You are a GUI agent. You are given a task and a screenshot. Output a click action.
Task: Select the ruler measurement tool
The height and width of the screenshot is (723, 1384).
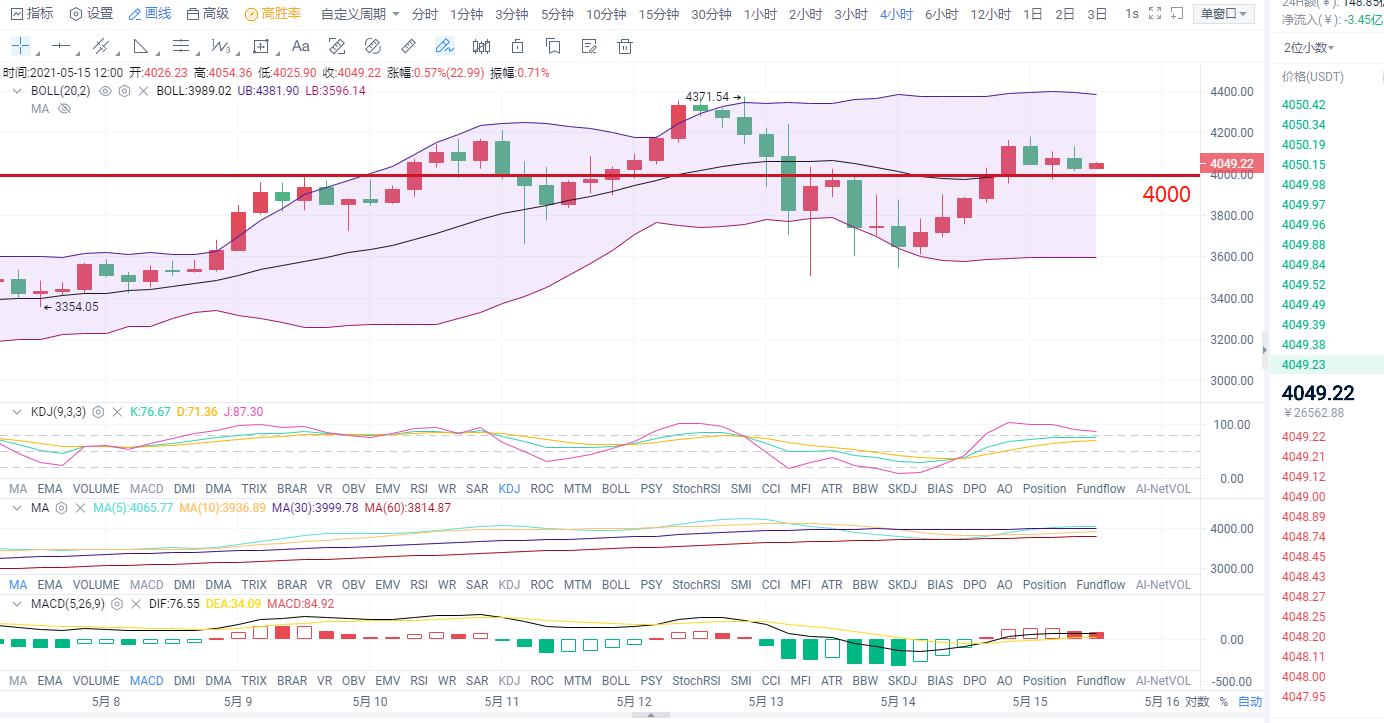click(408, 46)
